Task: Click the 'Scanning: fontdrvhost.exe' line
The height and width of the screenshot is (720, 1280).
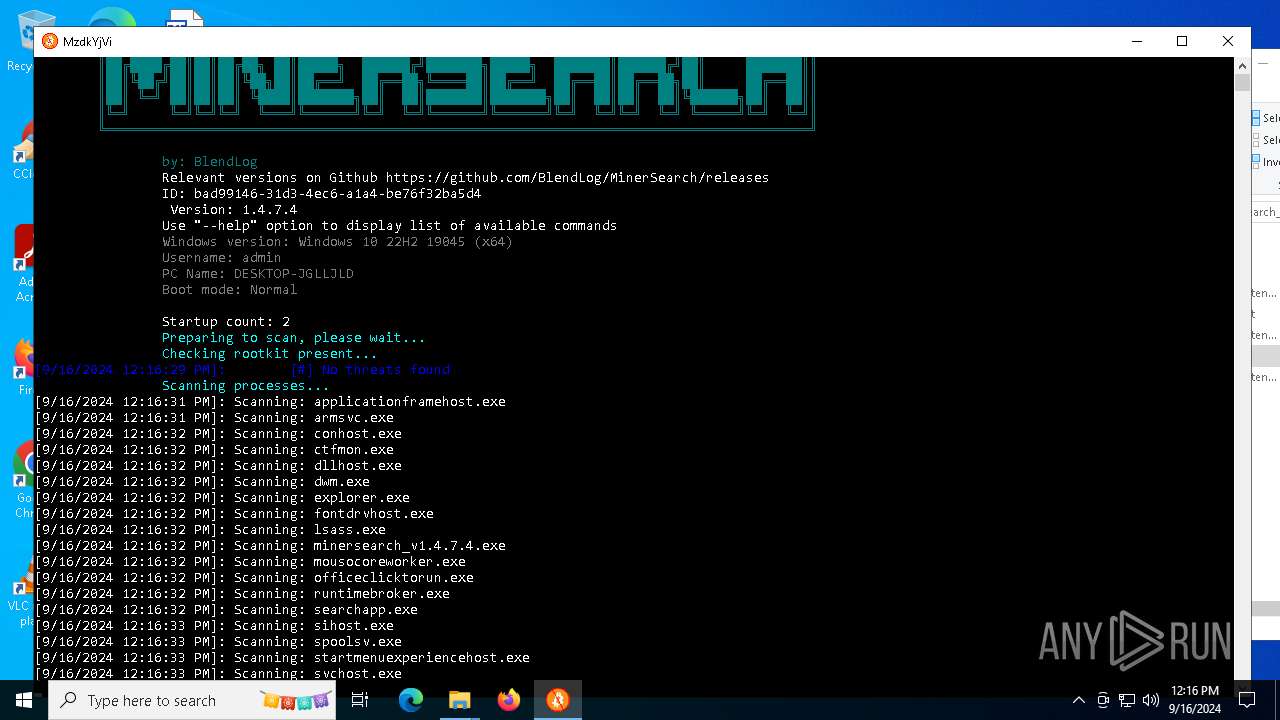Action: click(x=234, y=513)
